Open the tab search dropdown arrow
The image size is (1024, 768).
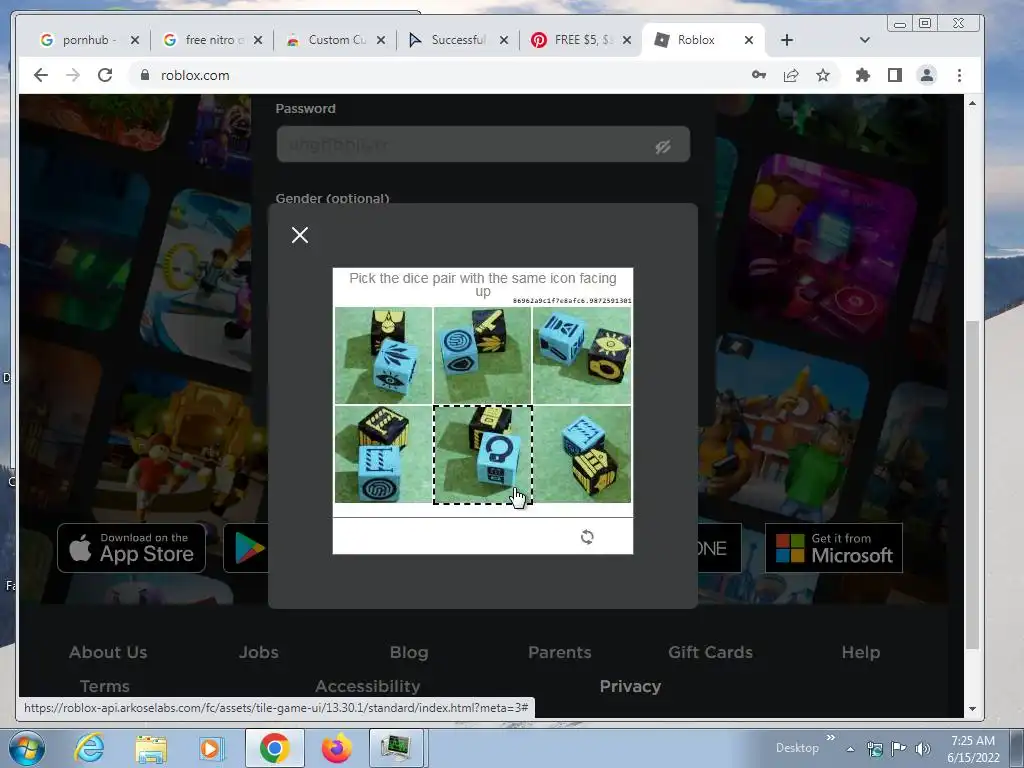865,40
